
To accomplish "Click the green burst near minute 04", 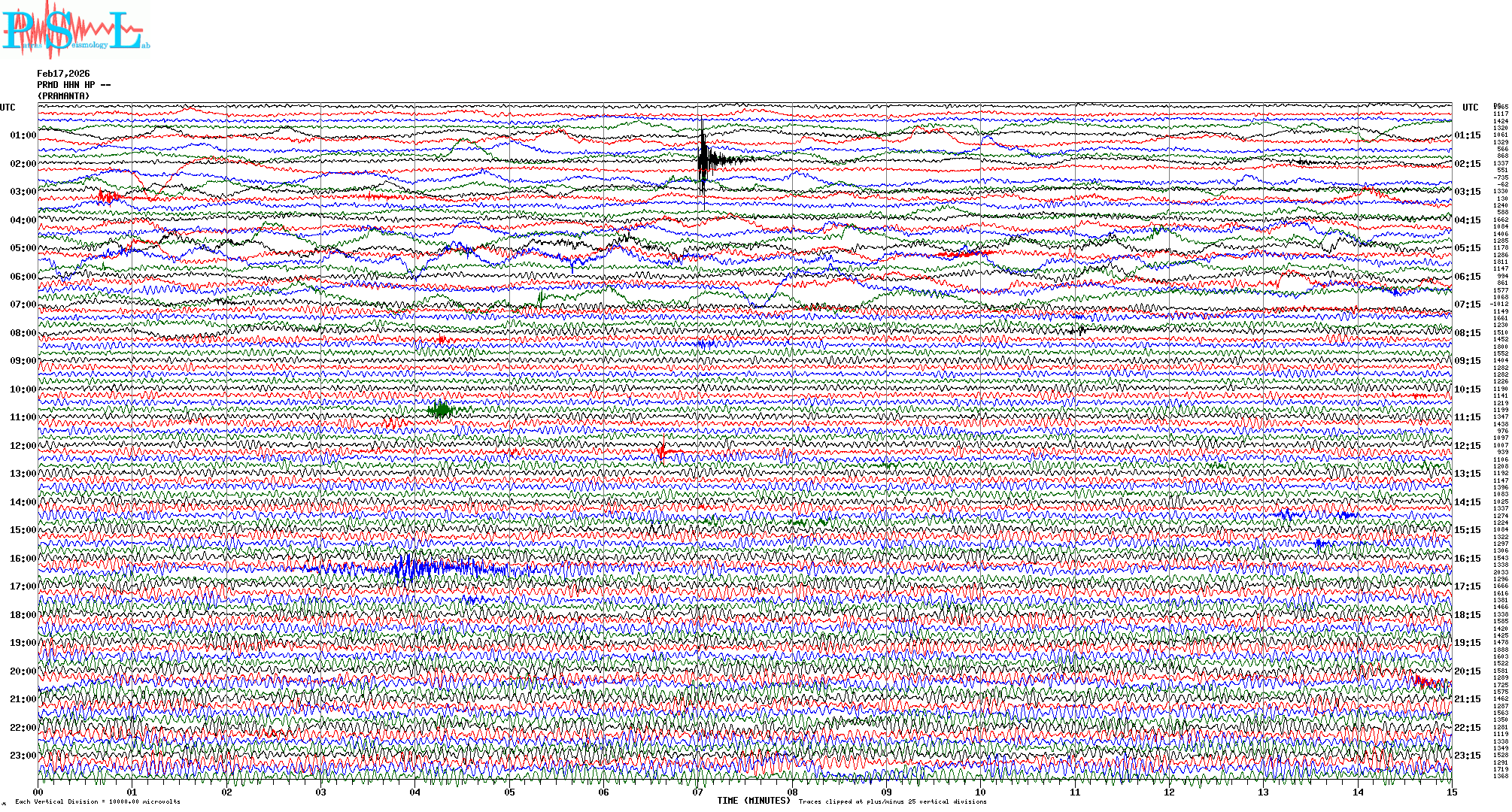I will click(441, 410).
